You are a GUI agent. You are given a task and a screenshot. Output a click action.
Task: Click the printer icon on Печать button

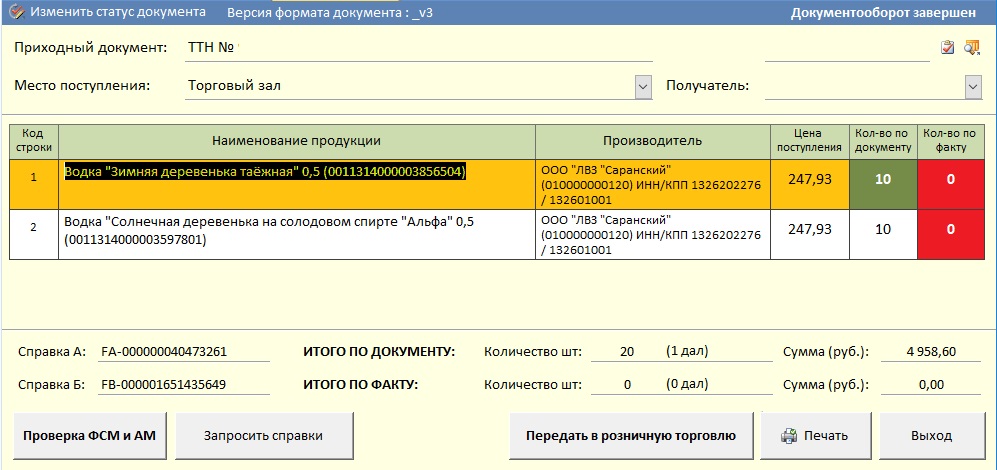(788, 436)
